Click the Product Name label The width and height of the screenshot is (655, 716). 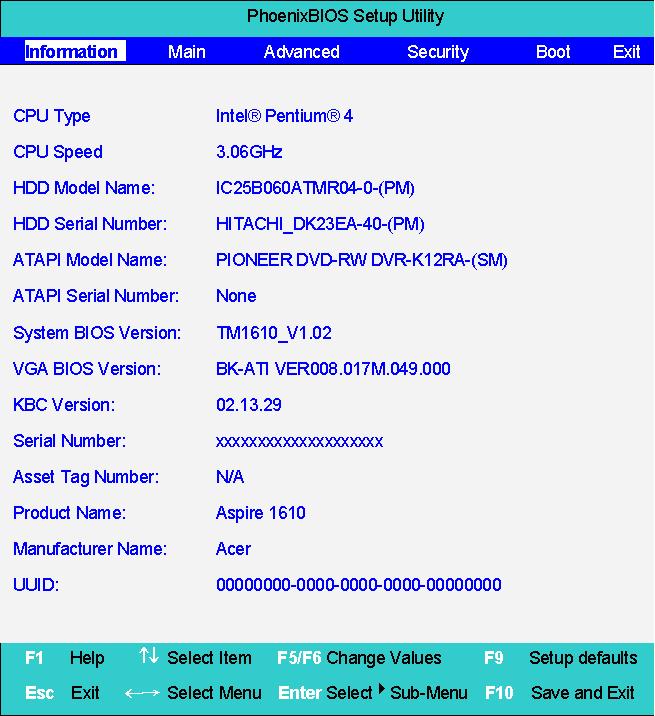click(69, 513)
